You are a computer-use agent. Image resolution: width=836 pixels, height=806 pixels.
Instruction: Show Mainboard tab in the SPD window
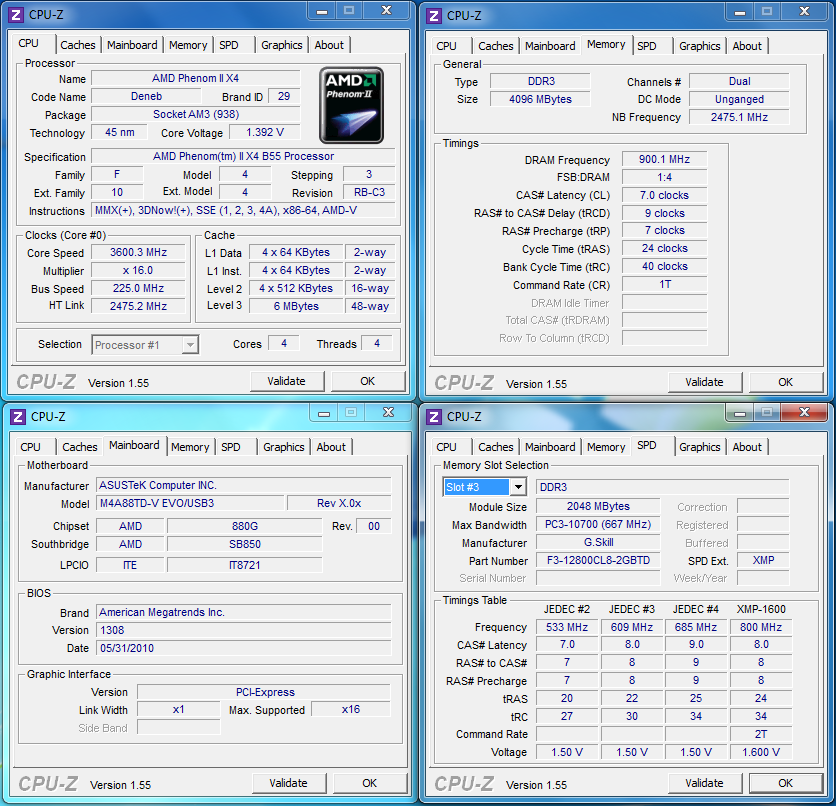pos(550,447)
